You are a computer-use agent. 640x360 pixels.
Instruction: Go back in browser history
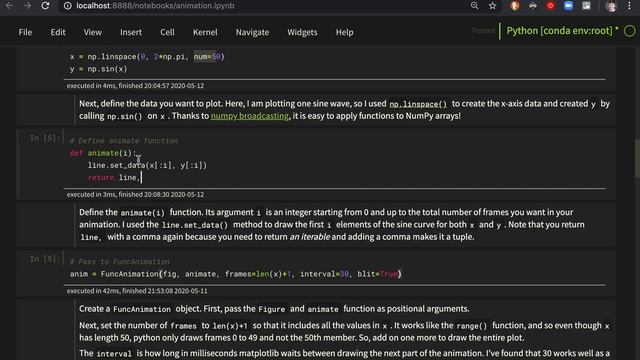coord(9,5)
